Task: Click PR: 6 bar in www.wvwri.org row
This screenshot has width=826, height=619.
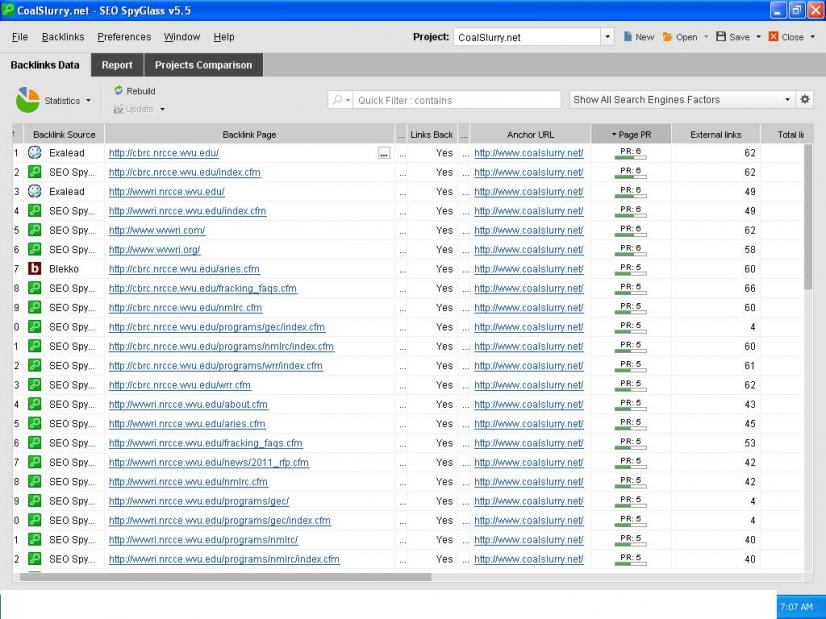Action: pyautogui.click(x=631, y=249)
